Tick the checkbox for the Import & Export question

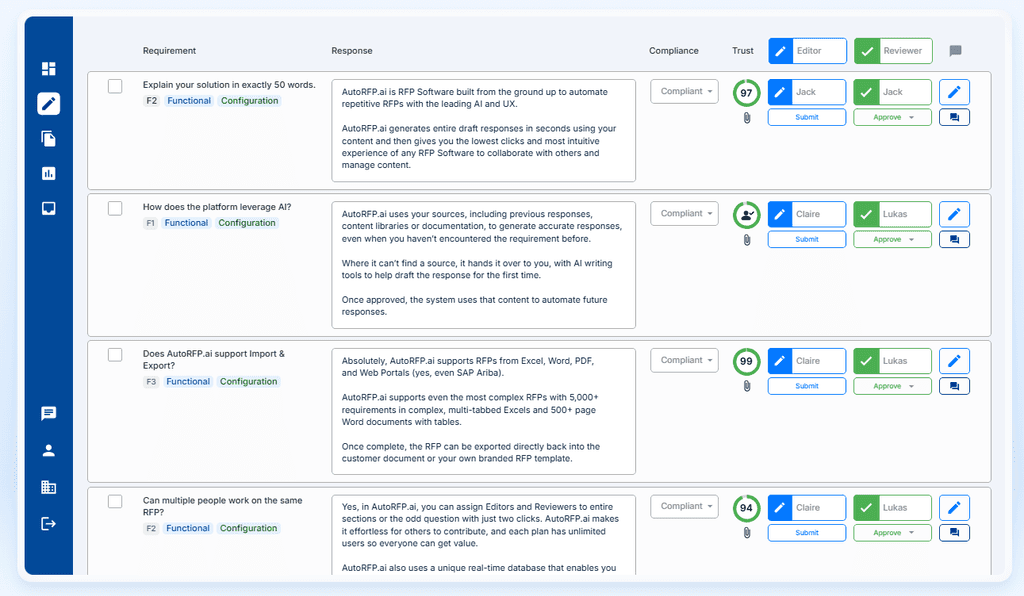click(115, 354)
